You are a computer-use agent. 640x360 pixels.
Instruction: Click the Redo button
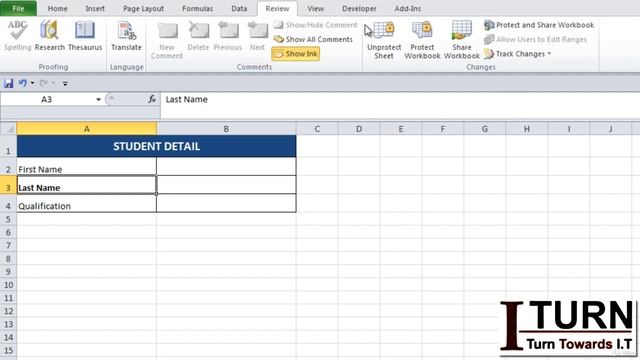[43, 83]
